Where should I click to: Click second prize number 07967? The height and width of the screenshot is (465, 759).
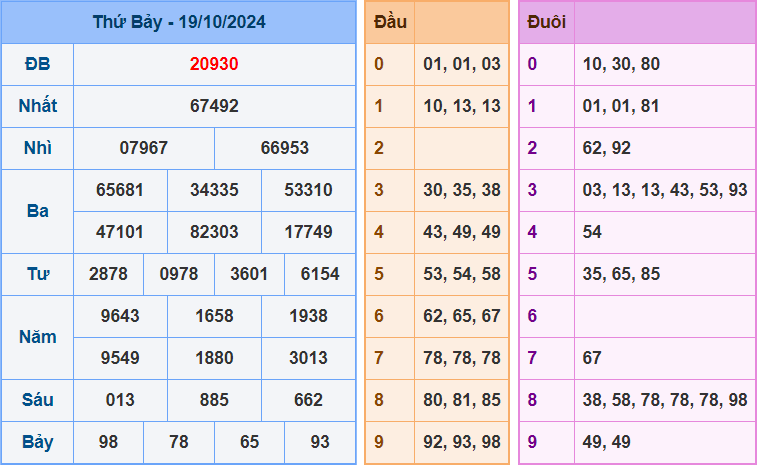(143, 148)
